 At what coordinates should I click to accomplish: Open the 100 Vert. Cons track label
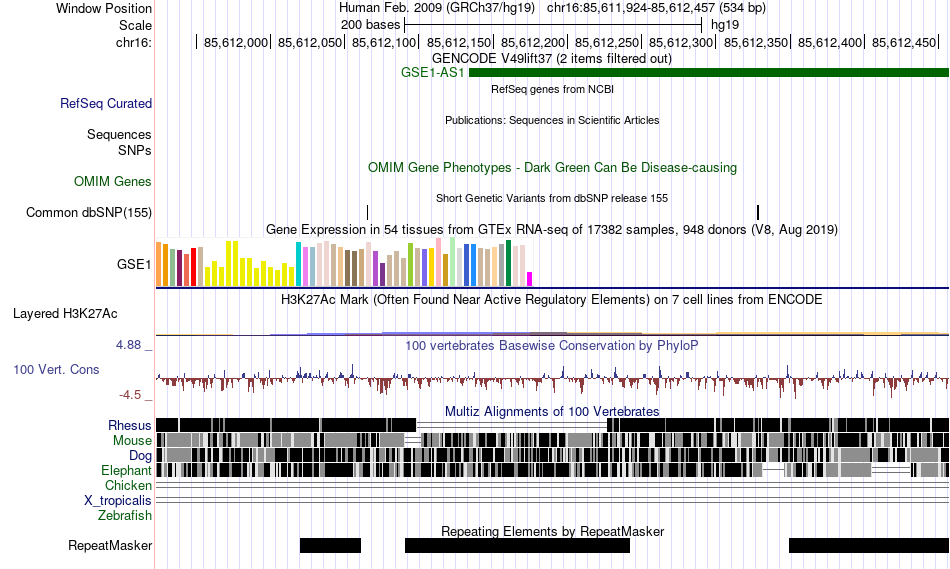56,370
